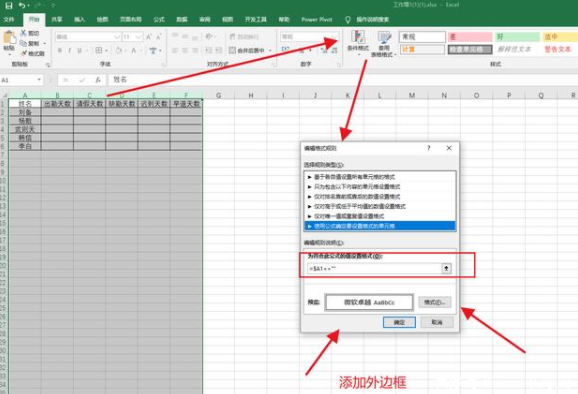
Task: Switch to the 公式 Formulas tab
Action: (159, 20)
